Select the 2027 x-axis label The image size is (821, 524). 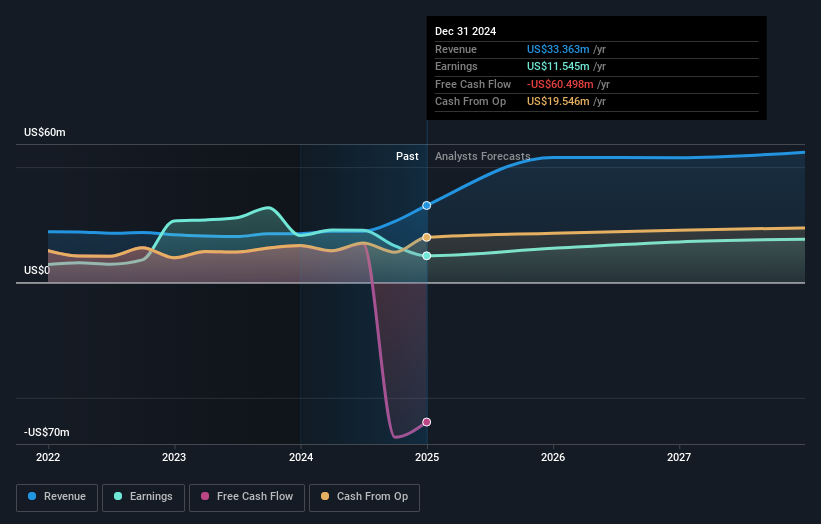point(679,457)
